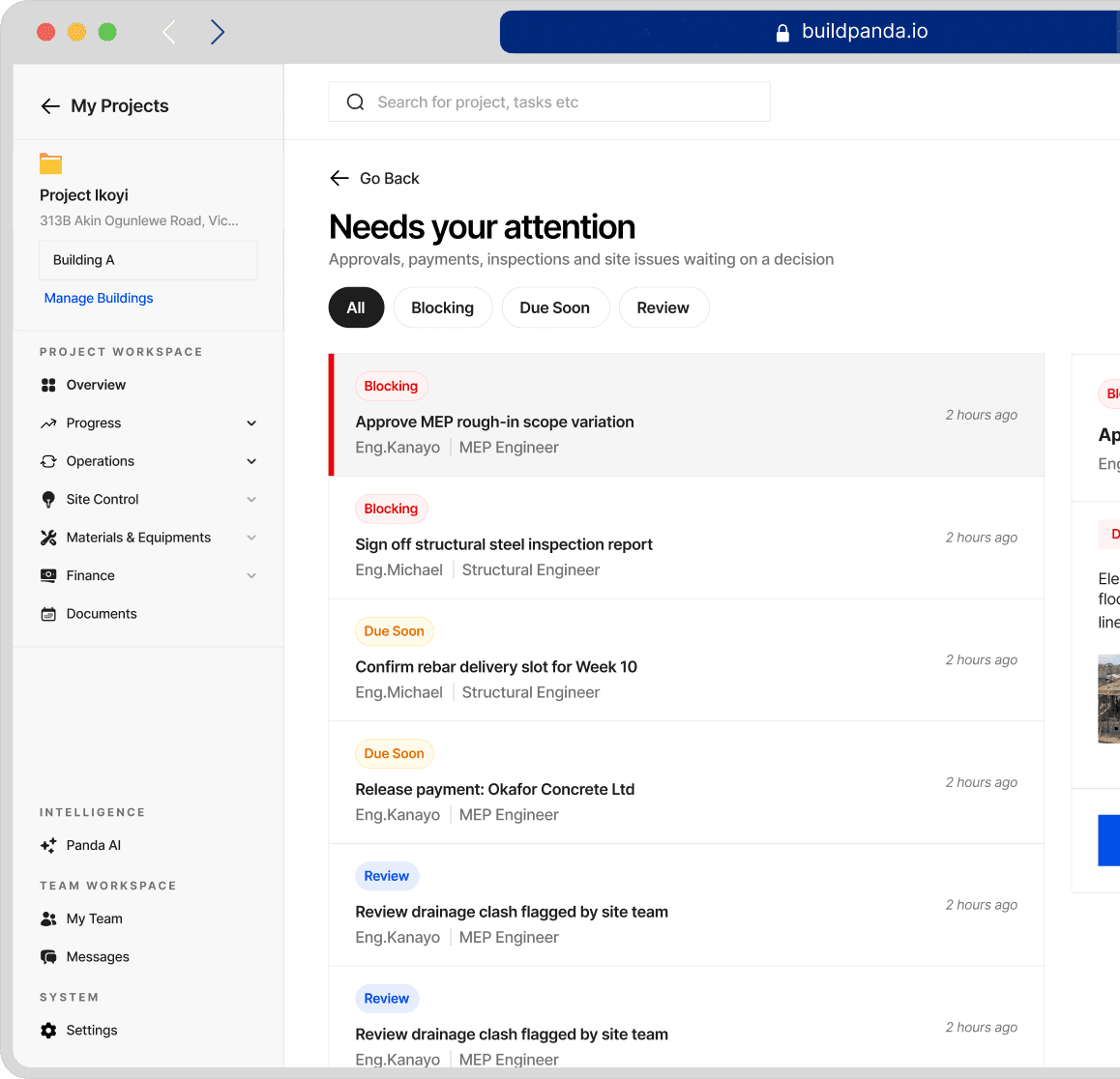Click the buildpanda.io address bar

click(x=810, y=32)
